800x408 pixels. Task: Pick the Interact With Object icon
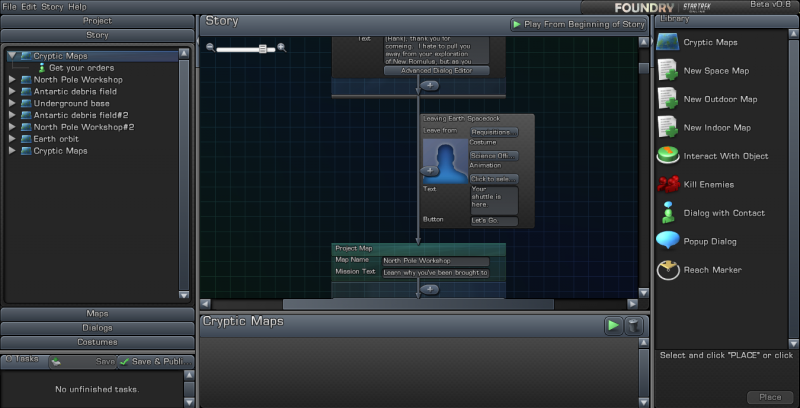pos(668,156)
